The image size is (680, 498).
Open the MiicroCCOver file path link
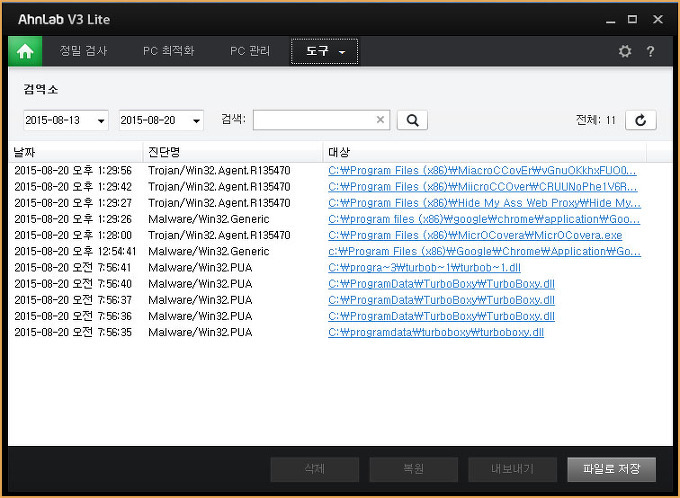pos(483,187)
